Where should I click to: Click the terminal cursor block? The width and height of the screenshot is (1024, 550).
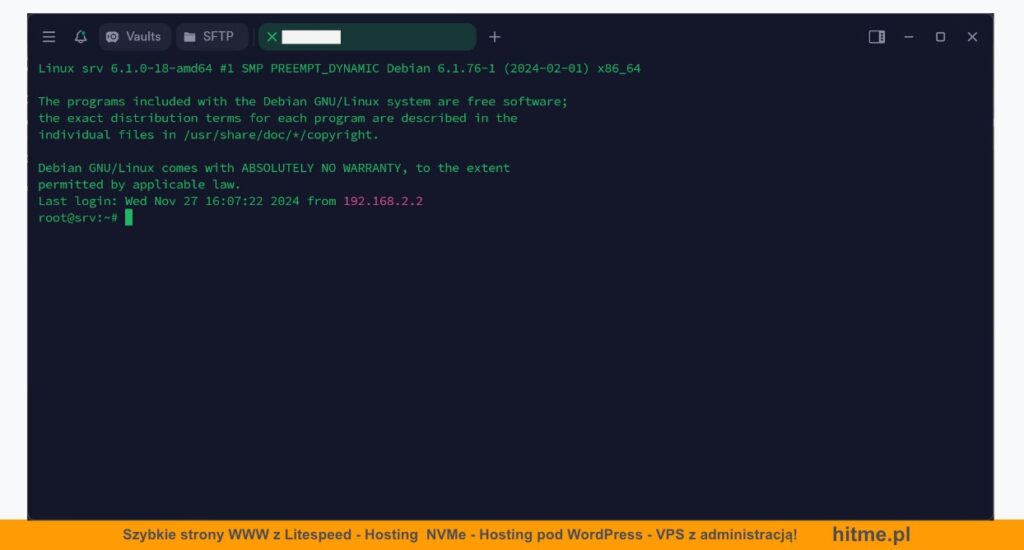pos(129,218)
